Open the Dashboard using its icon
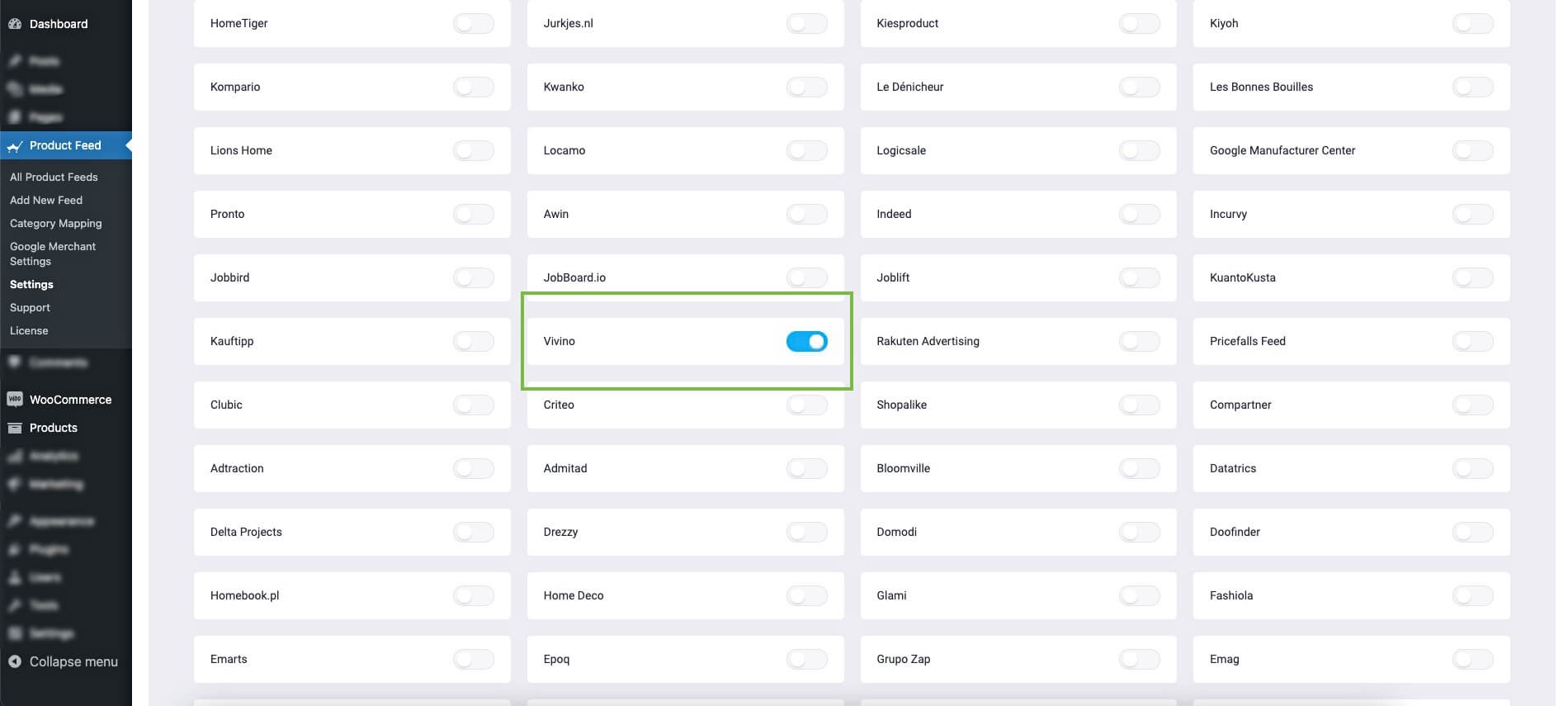Image resolution: width=1568 pixels, height=706 pixels. pos(15,24)
